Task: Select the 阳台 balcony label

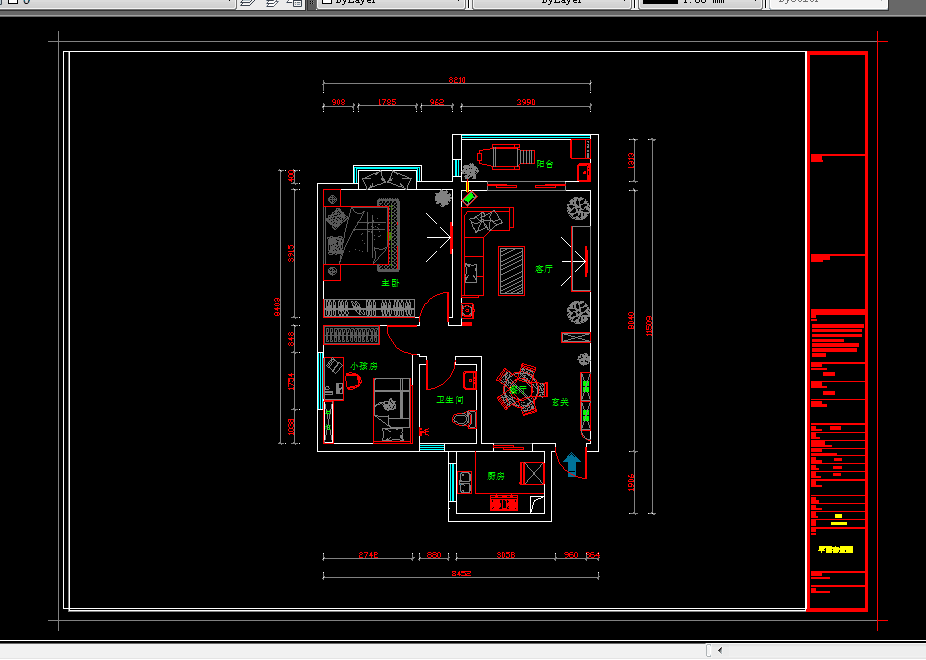Action: point(545,163)
